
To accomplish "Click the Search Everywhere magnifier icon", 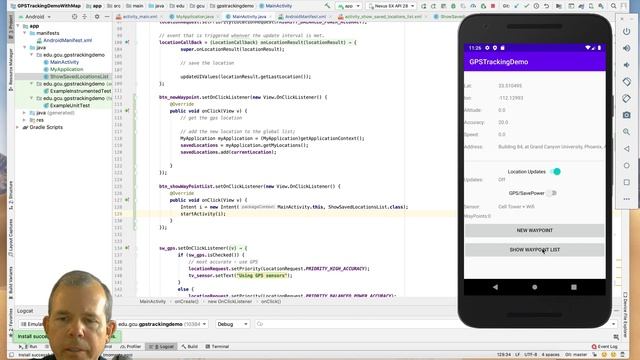I will [613, 6].
